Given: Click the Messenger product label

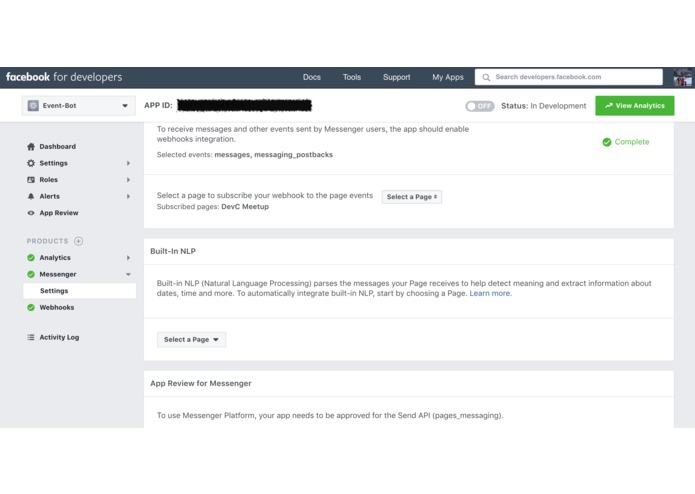Looking at the screenshot, I should tap(58, 274).
